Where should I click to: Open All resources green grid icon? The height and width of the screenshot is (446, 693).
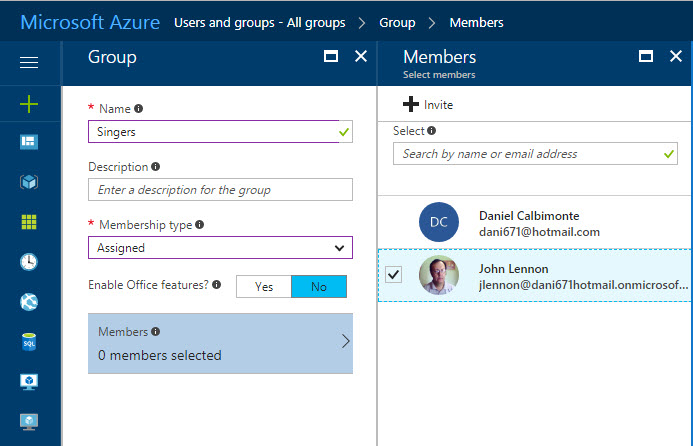pyautogui.click(x=29, y=222)
